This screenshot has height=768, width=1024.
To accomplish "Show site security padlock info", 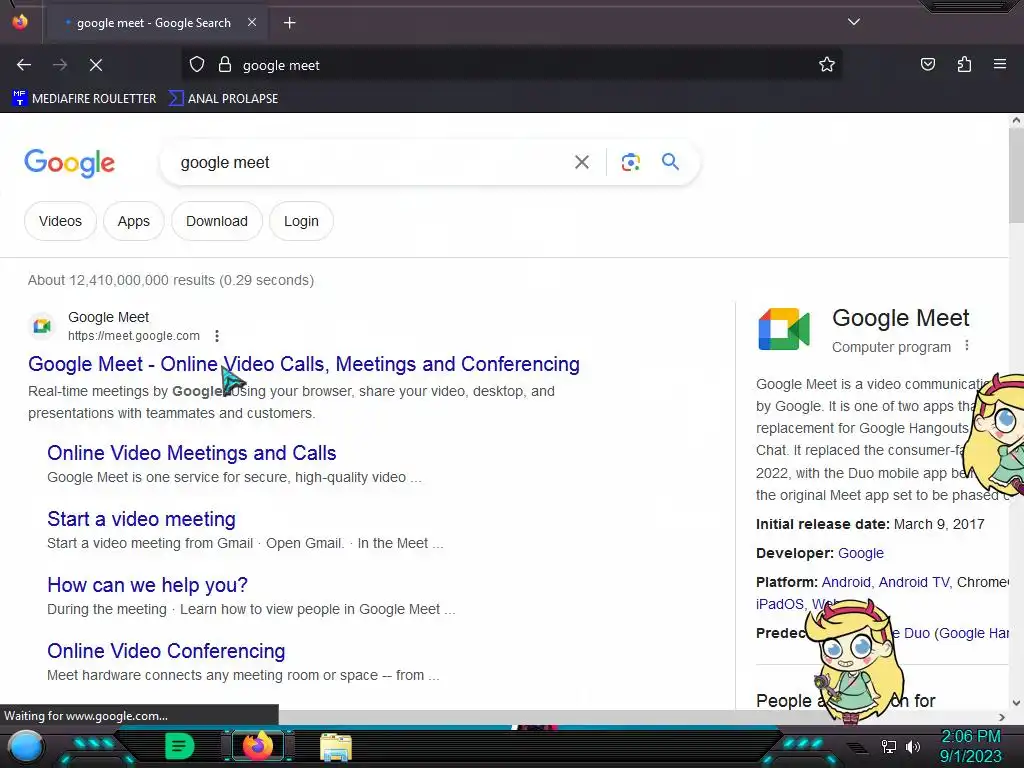I will [x=225, y=65].
